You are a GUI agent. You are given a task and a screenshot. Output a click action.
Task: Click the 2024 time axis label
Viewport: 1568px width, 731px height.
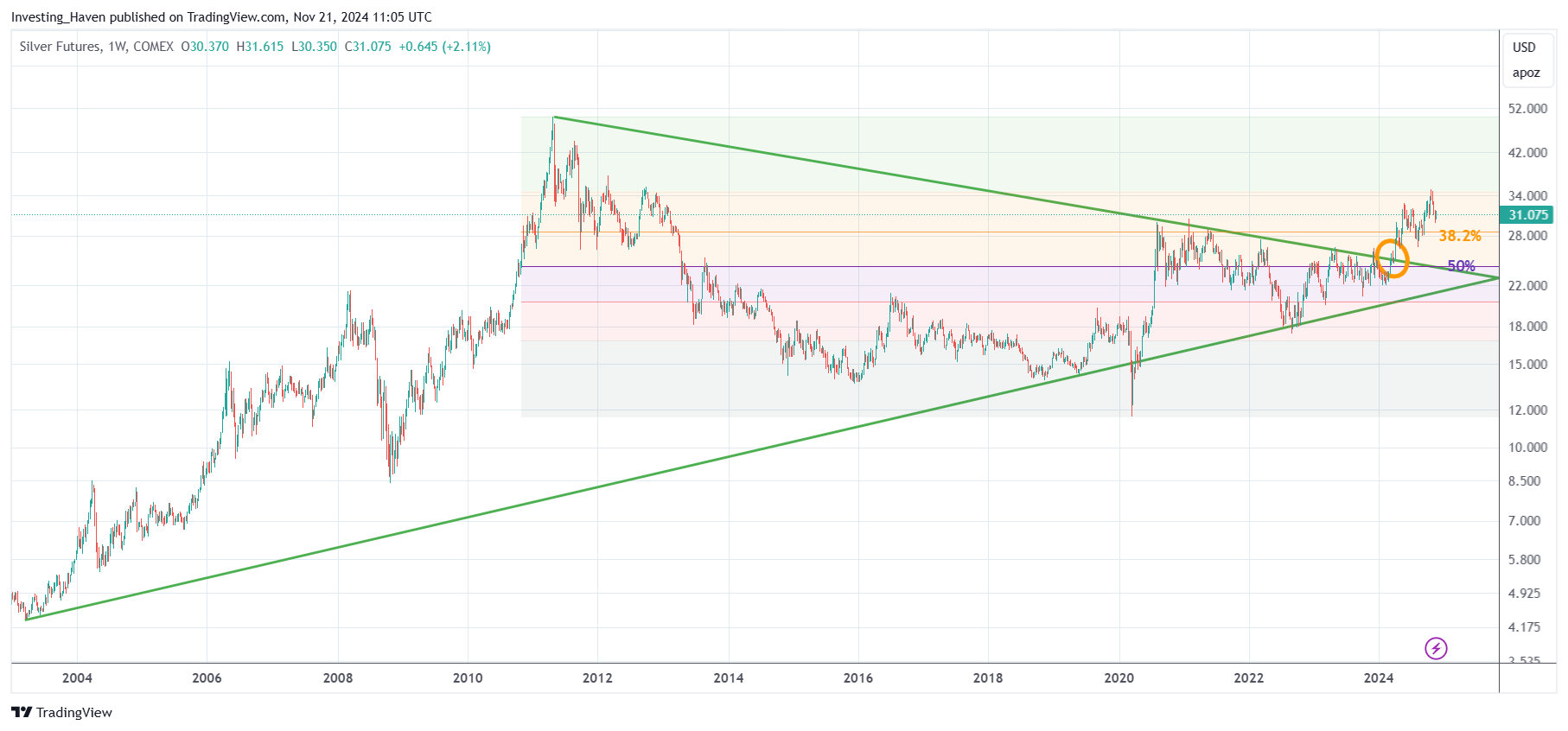1379,678
